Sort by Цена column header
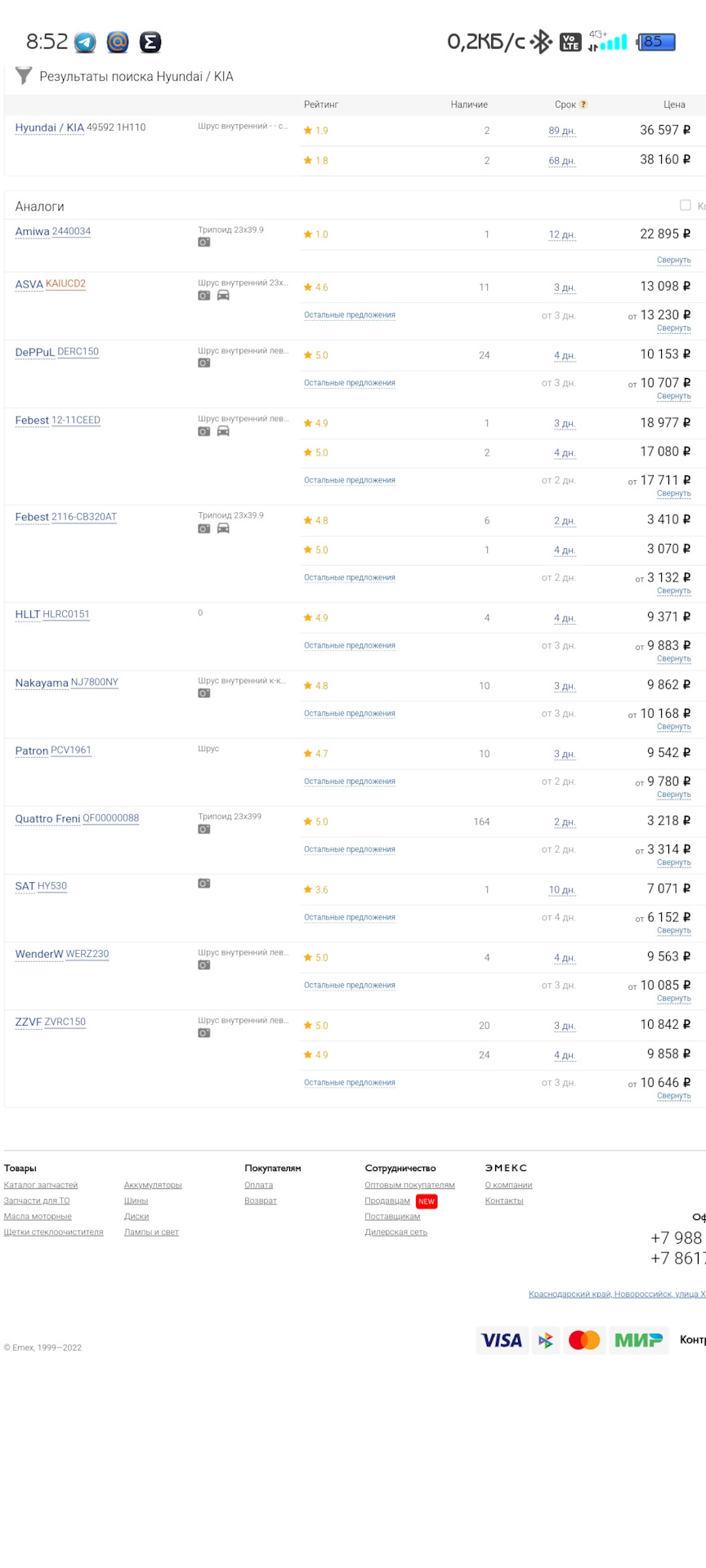 [x=674, y=105]
